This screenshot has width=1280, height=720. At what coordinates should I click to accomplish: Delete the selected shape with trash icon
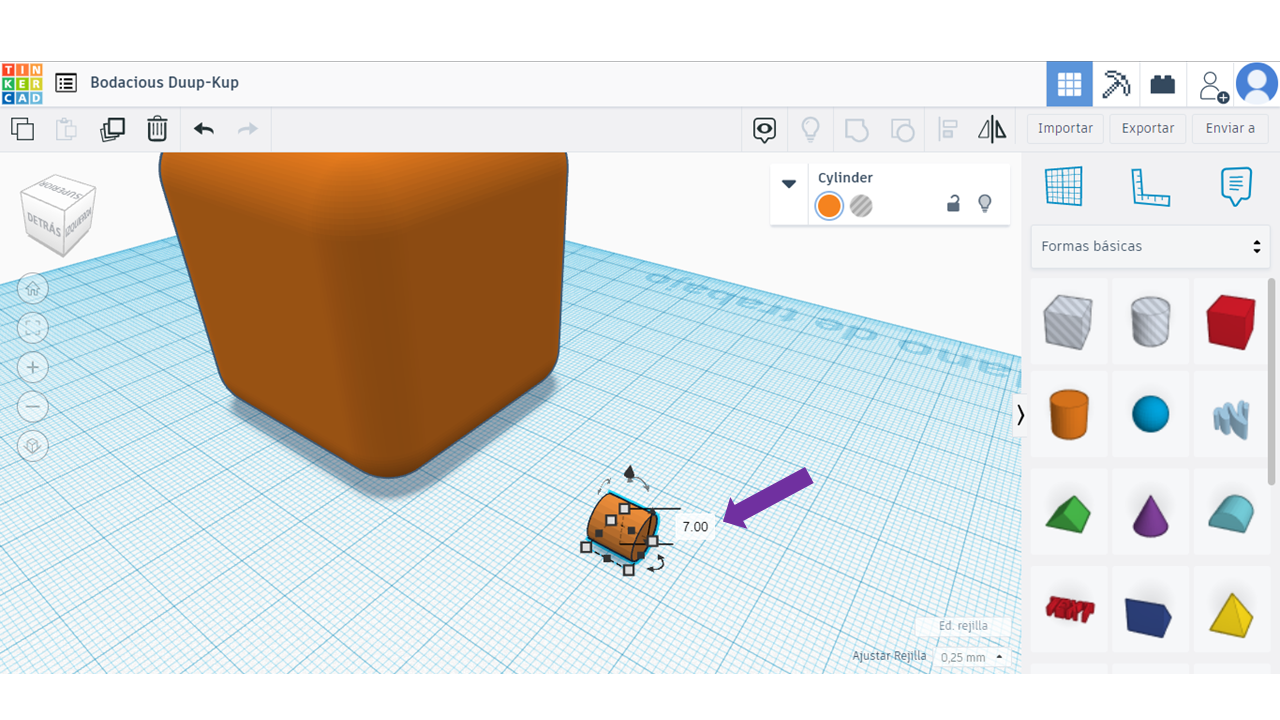[157, 129]
